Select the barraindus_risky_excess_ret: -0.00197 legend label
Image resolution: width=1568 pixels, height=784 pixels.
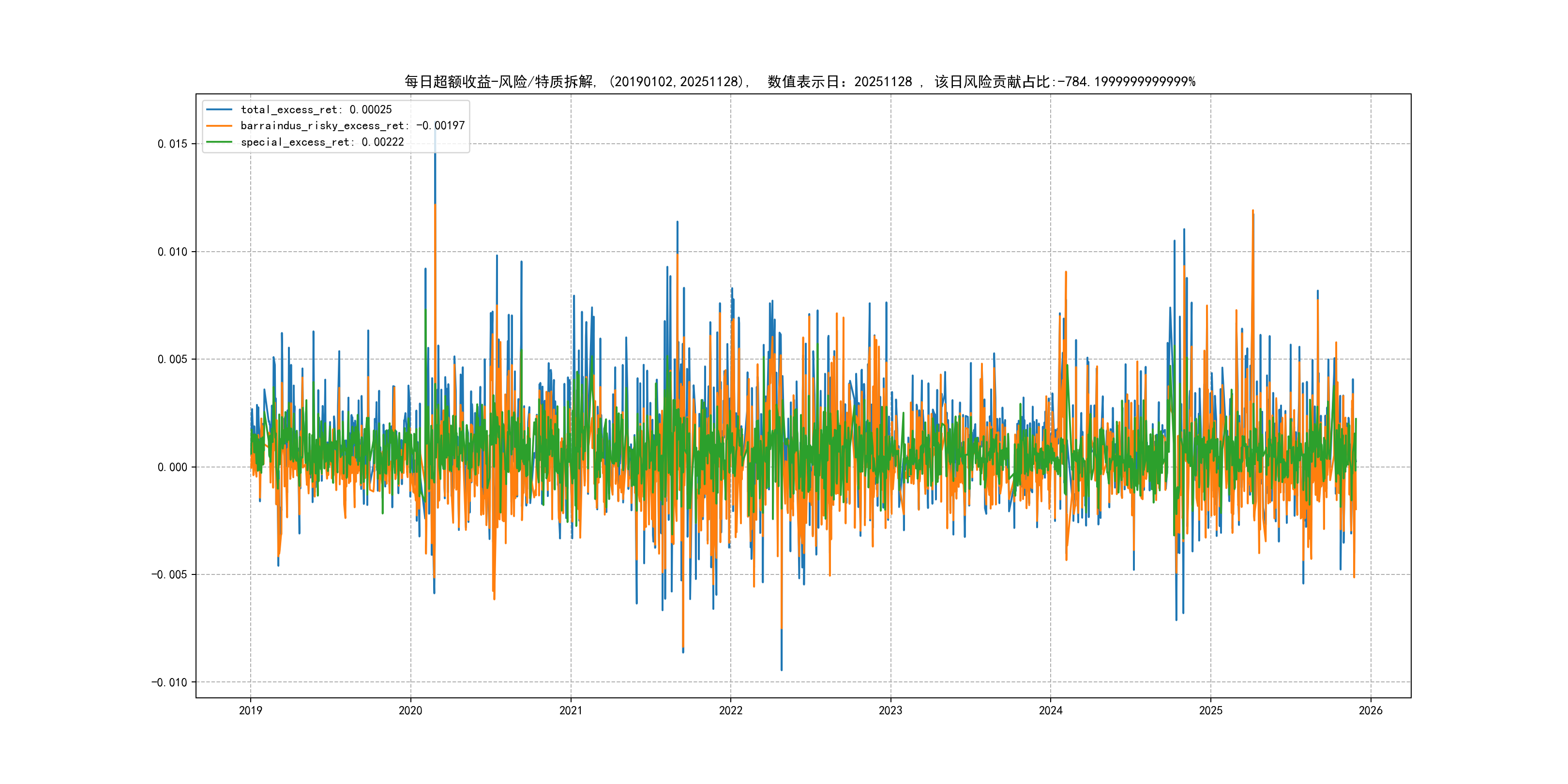click(352, 126)
